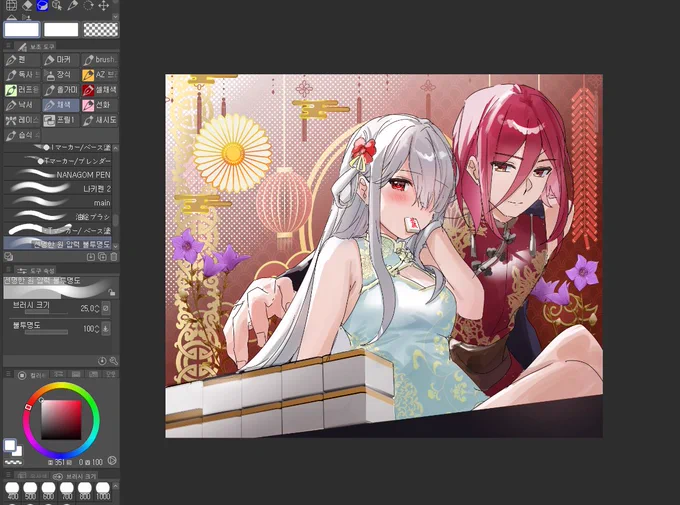Toggle the tool property lock icon
Screen dimensions: 680x505
point(112,293)
